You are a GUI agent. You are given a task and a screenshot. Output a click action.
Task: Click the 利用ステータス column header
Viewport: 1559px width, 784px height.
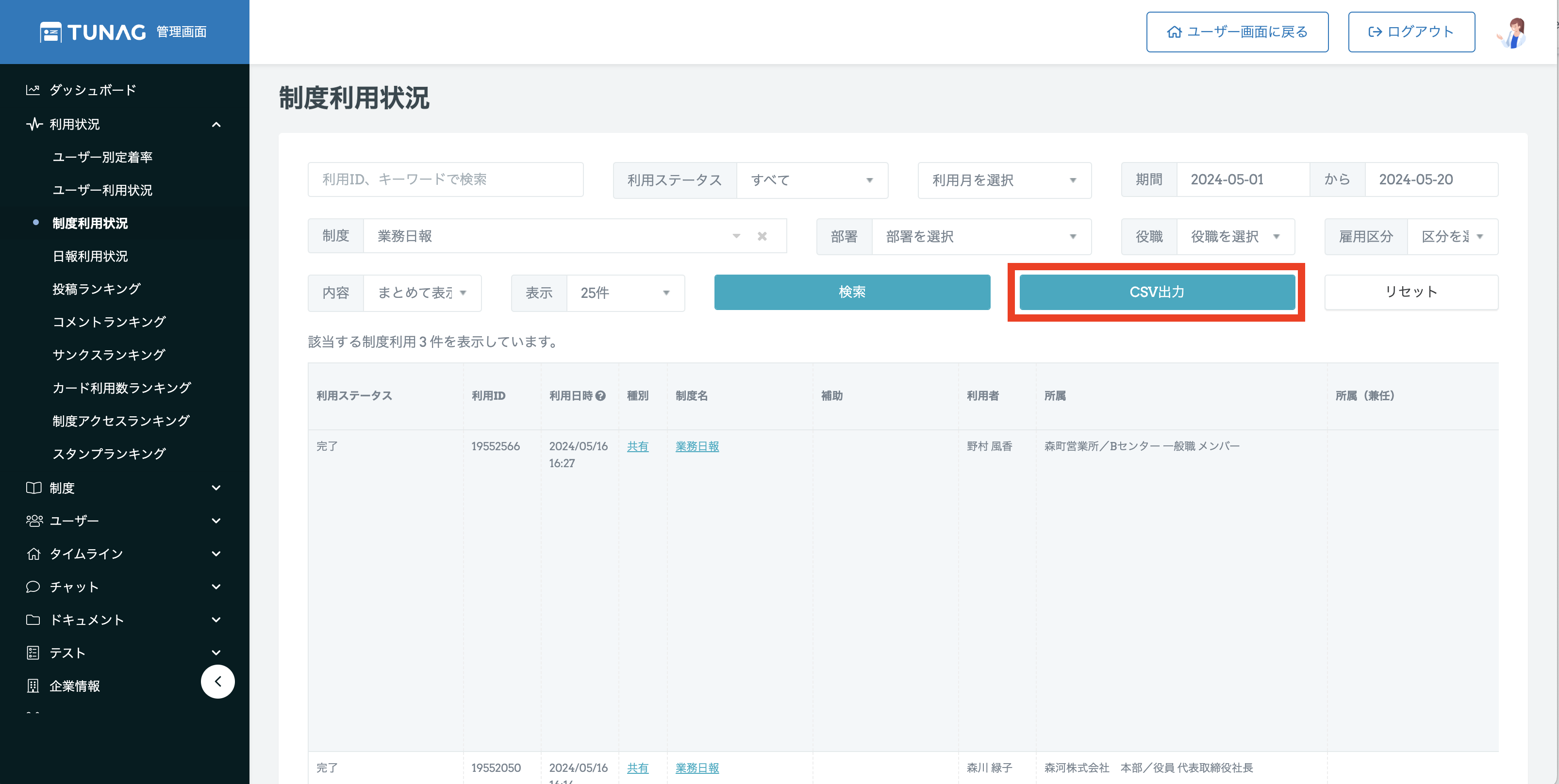pyautogui.click(x=354, y=395)
